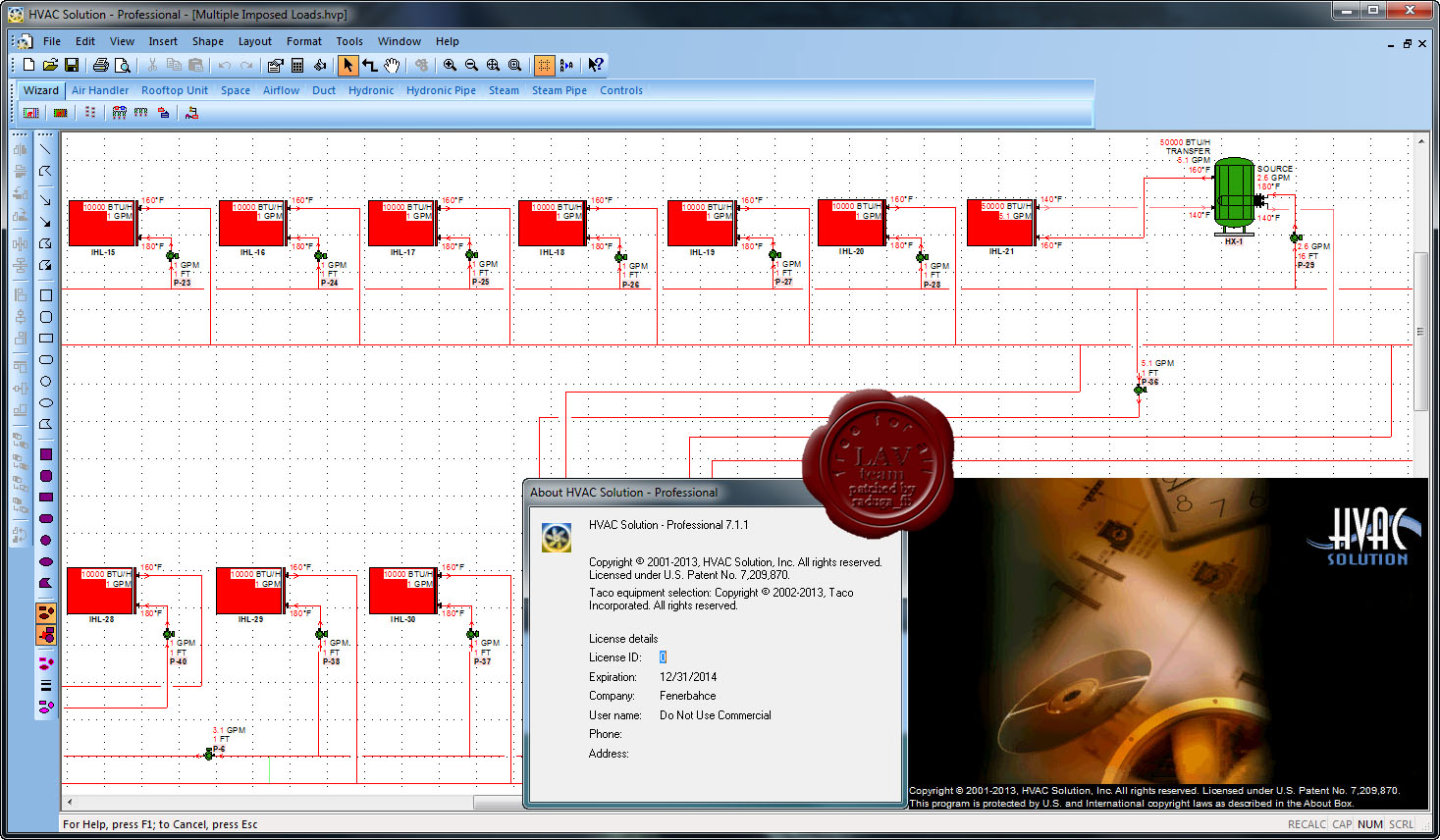The height and width of the screenshot is (840, 1440).
Task: Zoom in with the magnifier plus icon
Action: [x=450, y=65]
